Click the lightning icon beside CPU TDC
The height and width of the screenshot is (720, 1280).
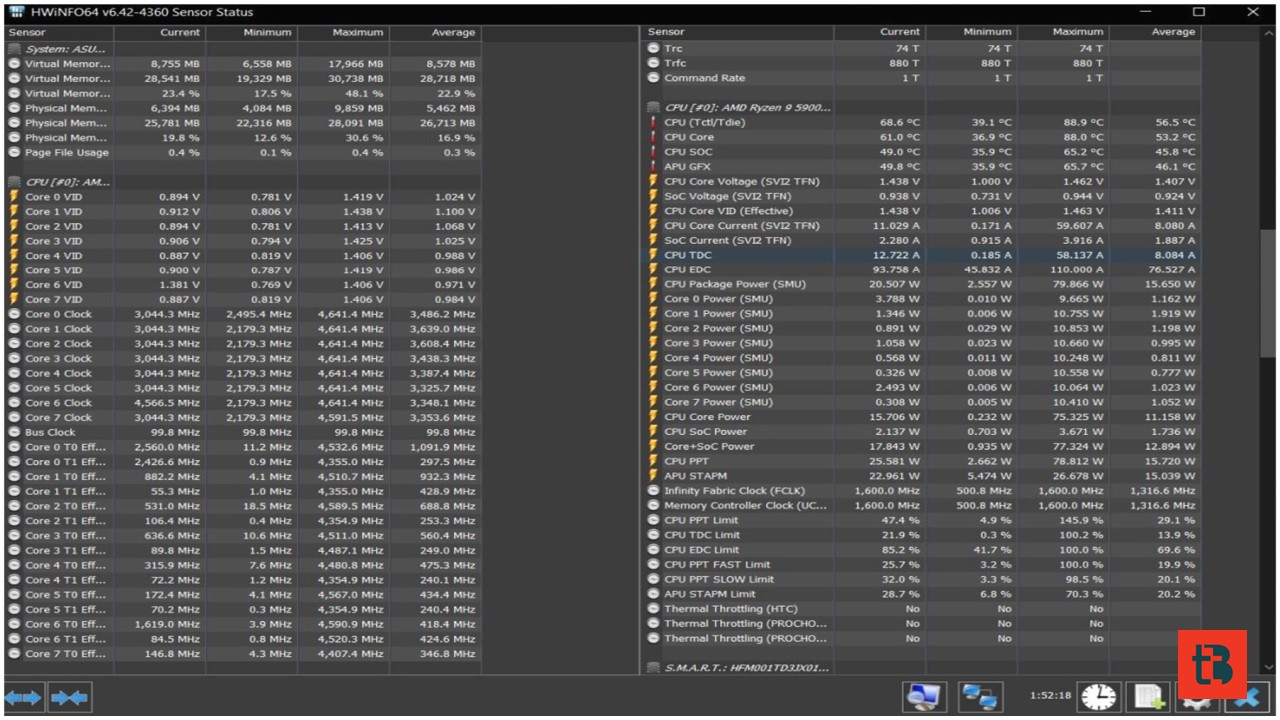(x=653, y=255)
